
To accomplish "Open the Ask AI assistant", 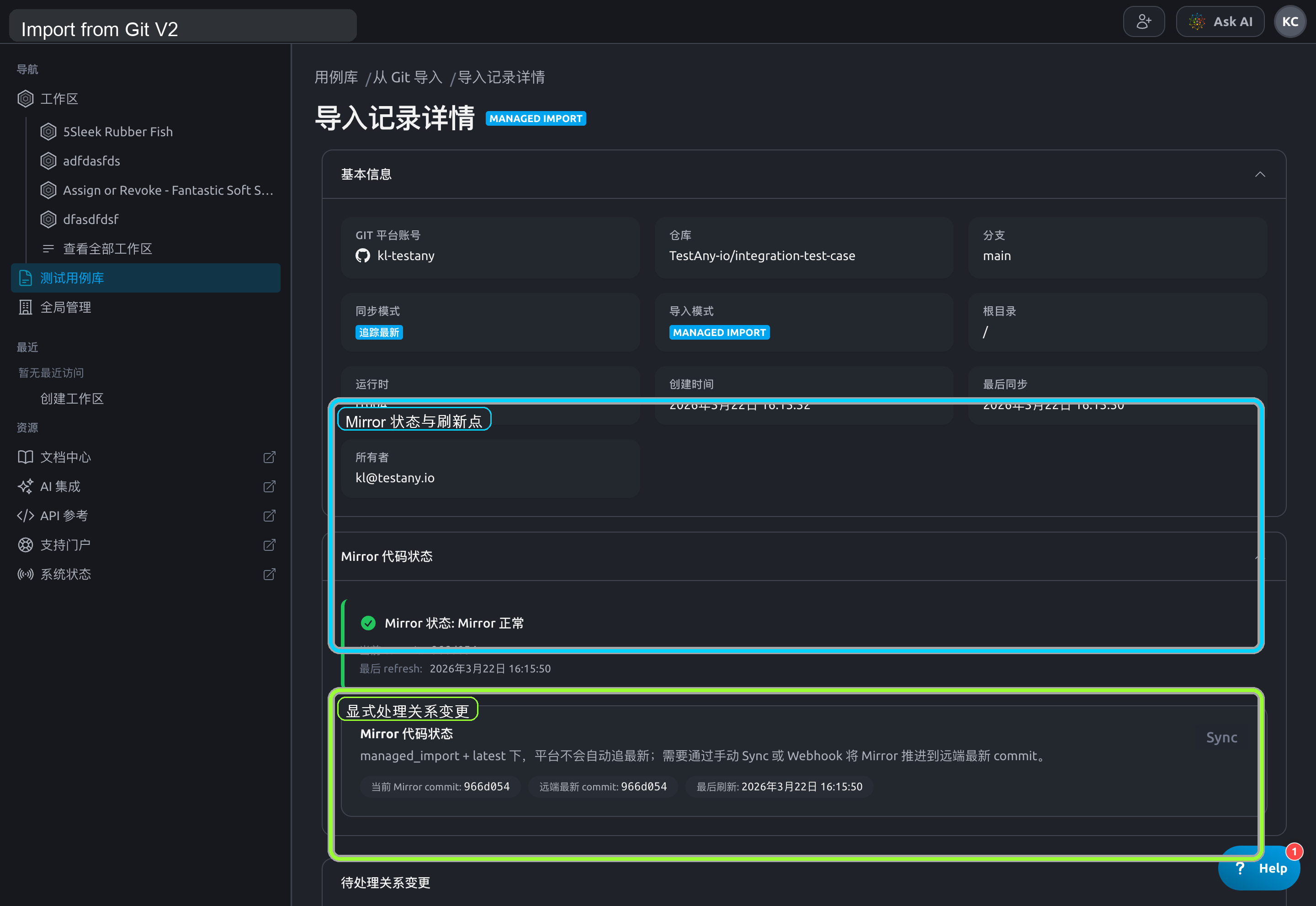I will [1220, 21].
